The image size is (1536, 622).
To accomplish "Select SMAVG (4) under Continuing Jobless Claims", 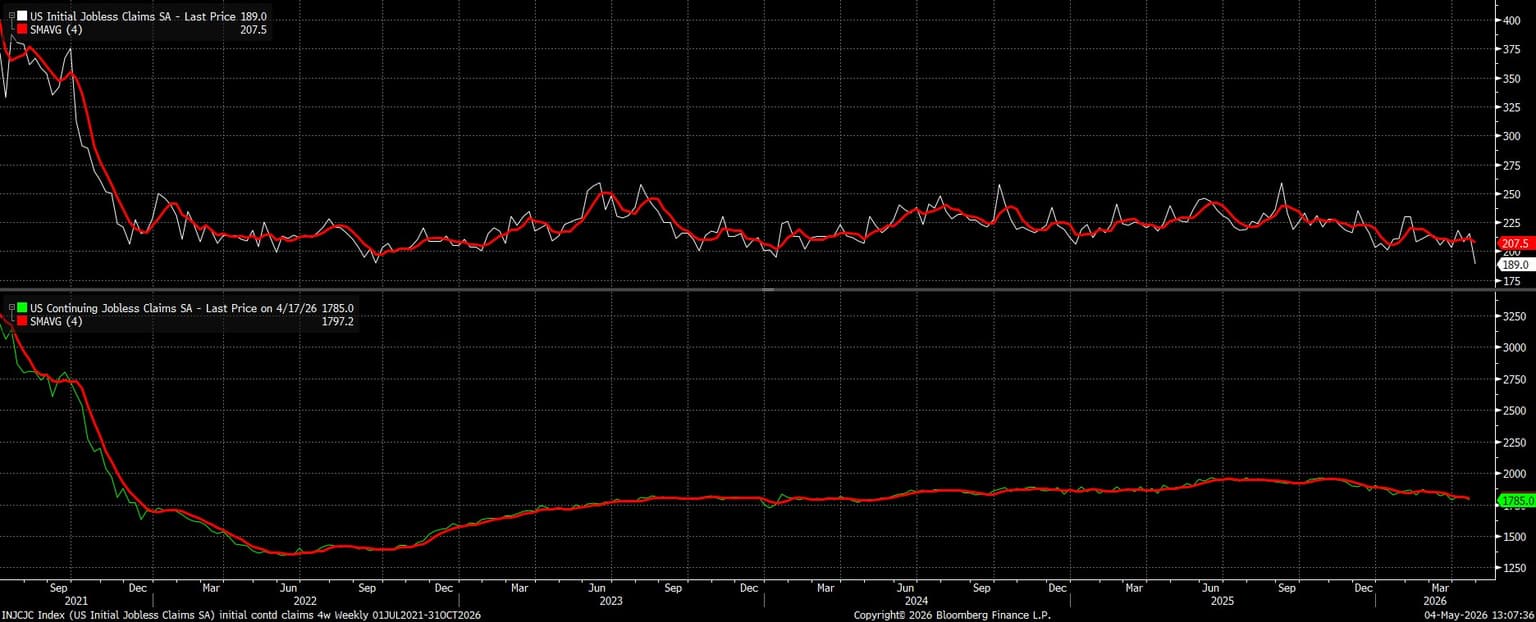I will [58, 321].
